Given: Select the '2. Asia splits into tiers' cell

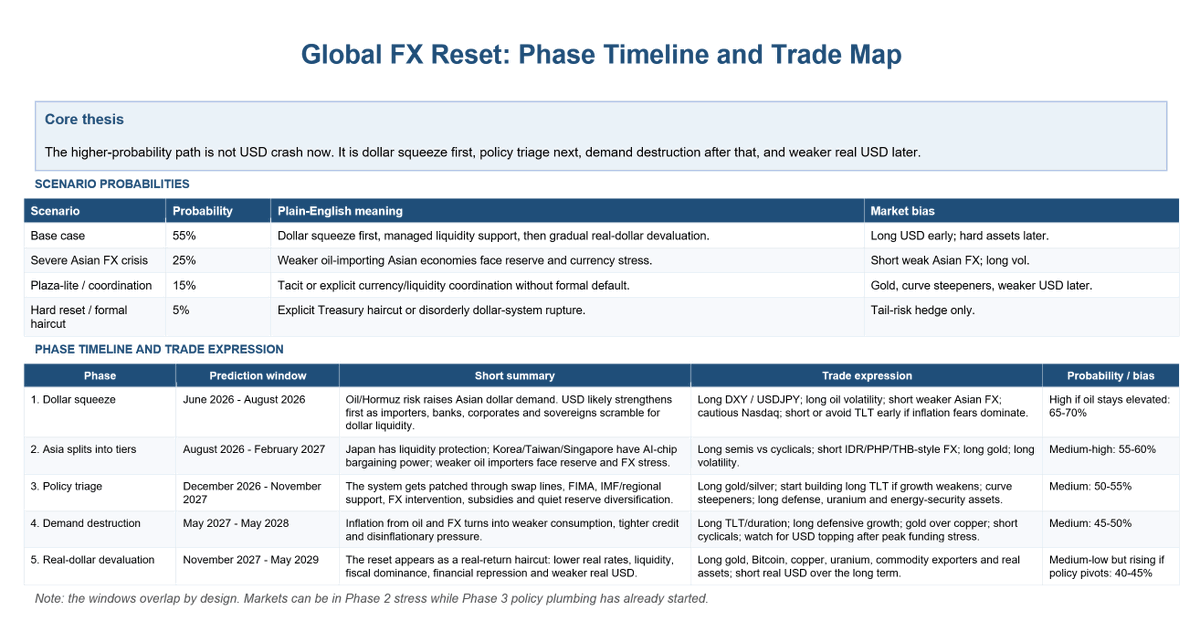Looking at the screenshot, I should tap(100, 456).
